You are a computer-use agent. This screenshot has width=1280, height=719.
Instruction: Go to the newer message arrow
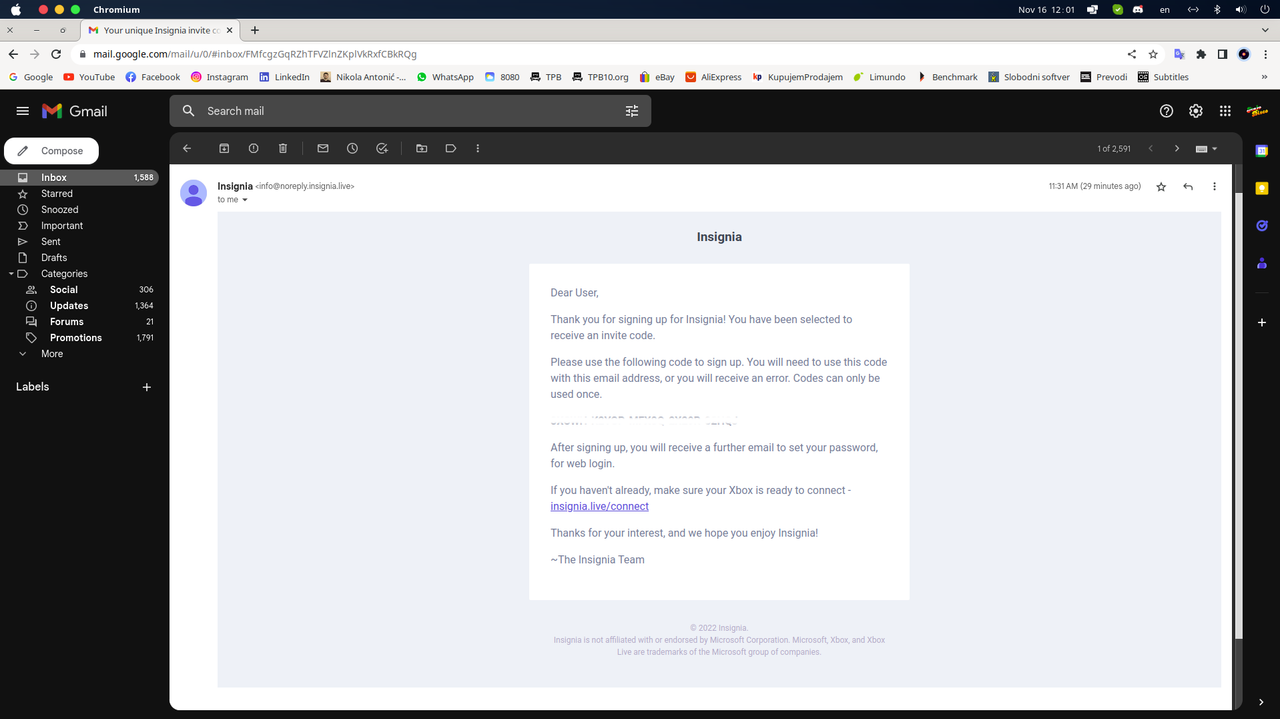click(x=1151, y=149)
